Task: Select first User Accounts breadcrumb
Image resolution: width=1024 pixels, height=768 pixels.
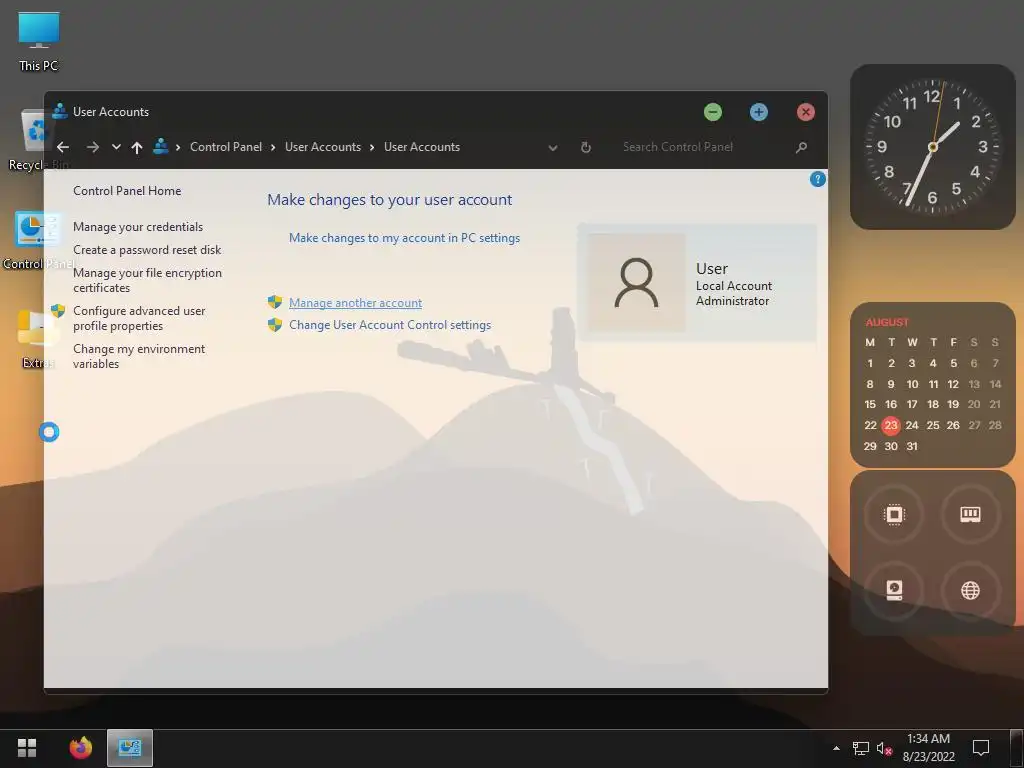Action: click(x=323, y=147)
